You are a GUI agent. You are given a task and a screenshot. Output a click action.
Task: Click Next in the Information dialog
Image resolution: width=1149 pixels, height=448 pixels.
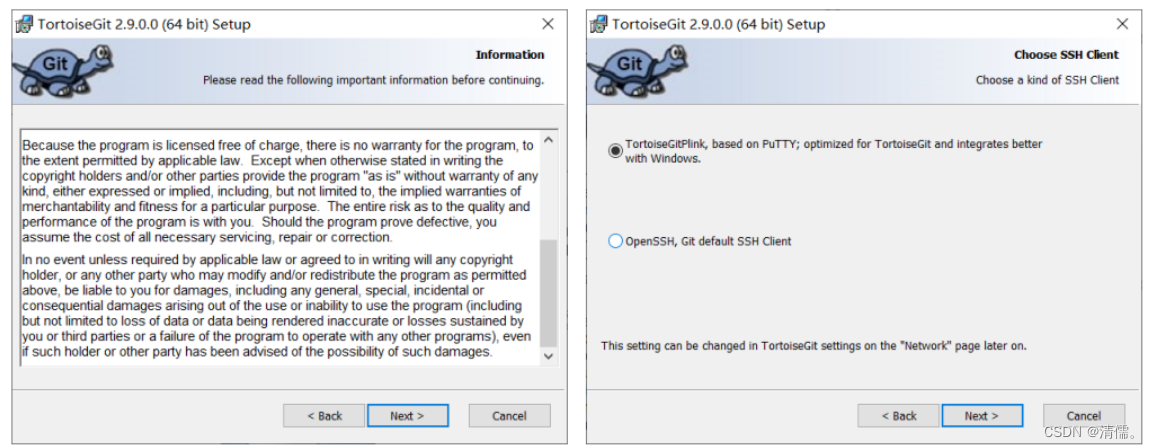coord(407,416)
